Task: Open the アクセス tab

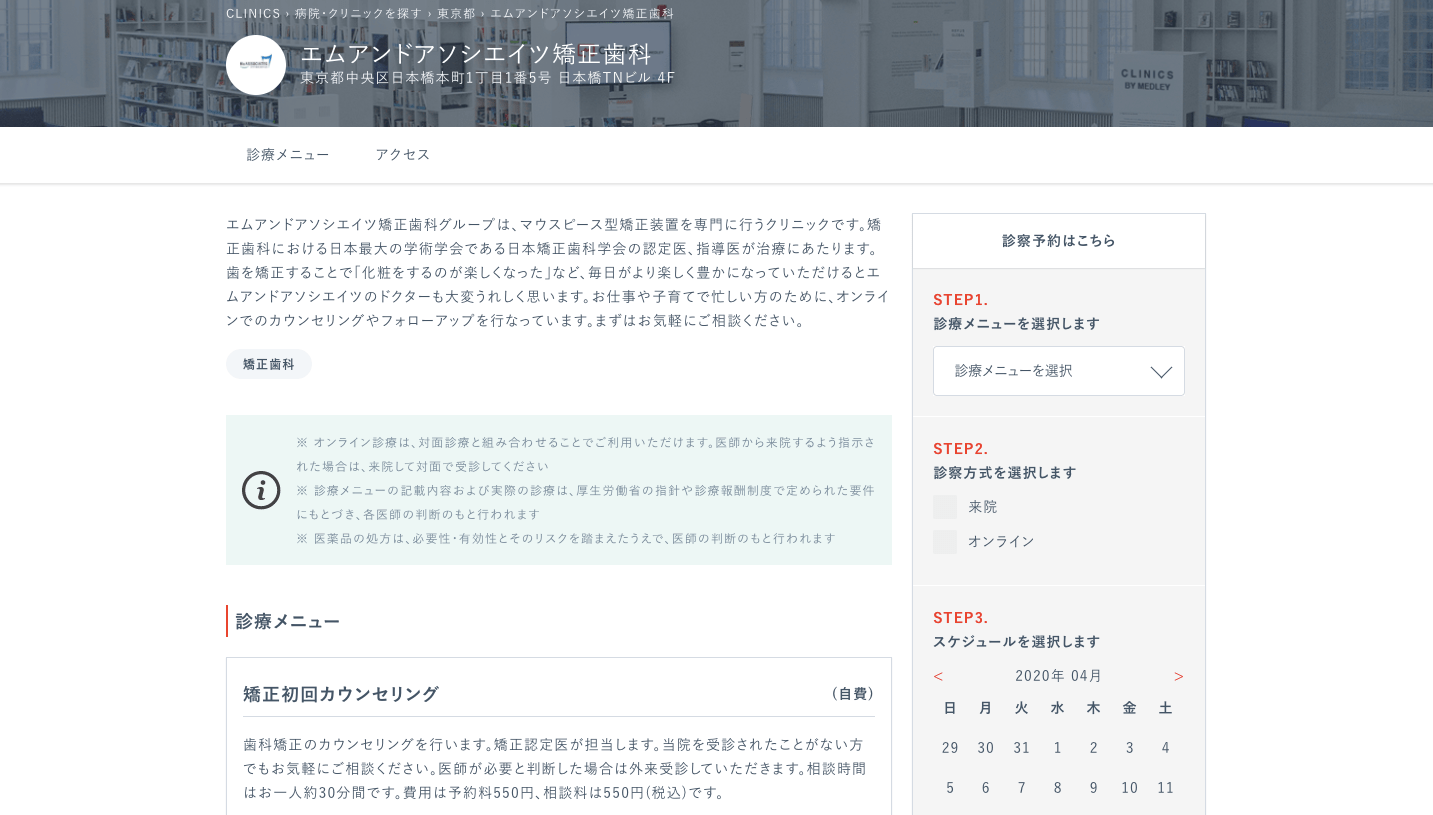Action: coord(403,154)
